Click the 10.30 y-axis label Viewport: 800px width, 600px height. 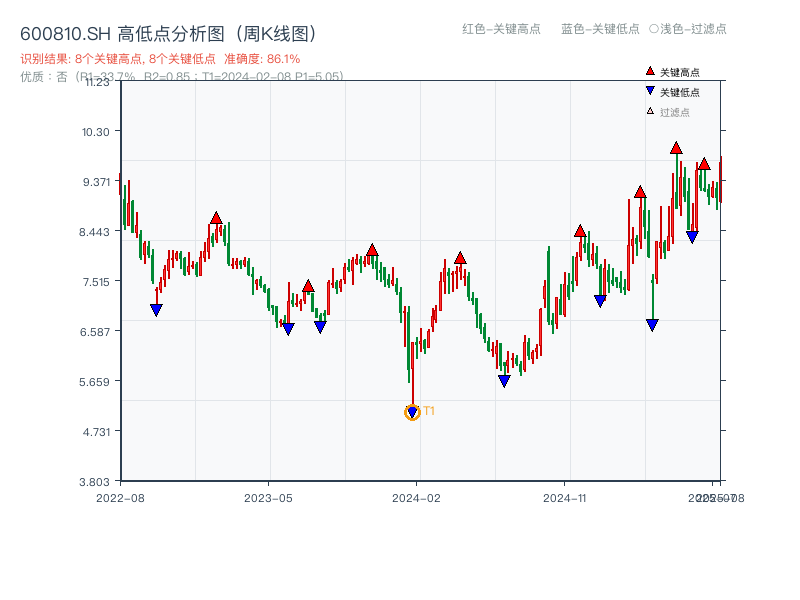point(96,132)
